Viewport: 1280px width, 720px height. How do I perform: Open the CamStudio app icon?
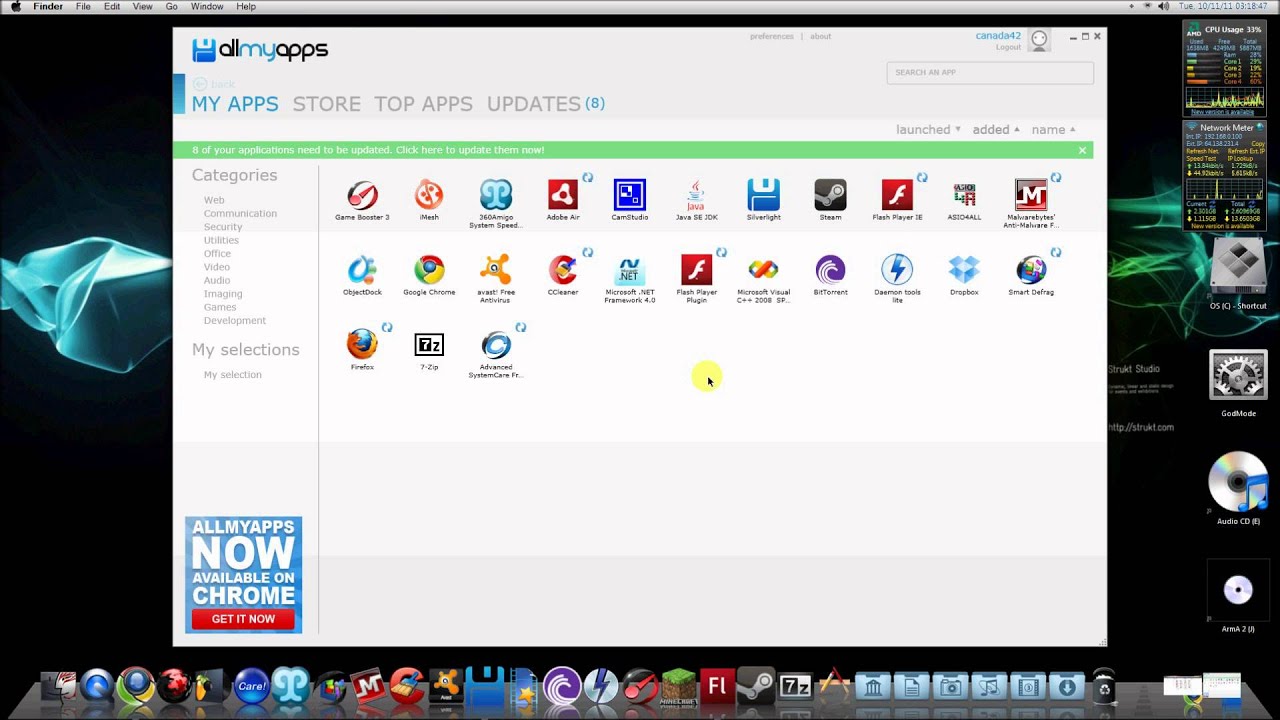(630, 195)
